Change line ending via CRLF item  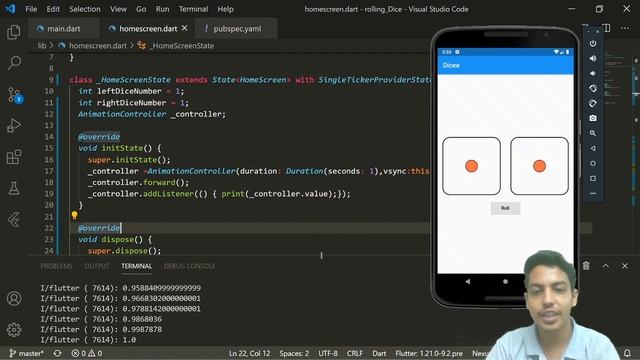[355, 353]
